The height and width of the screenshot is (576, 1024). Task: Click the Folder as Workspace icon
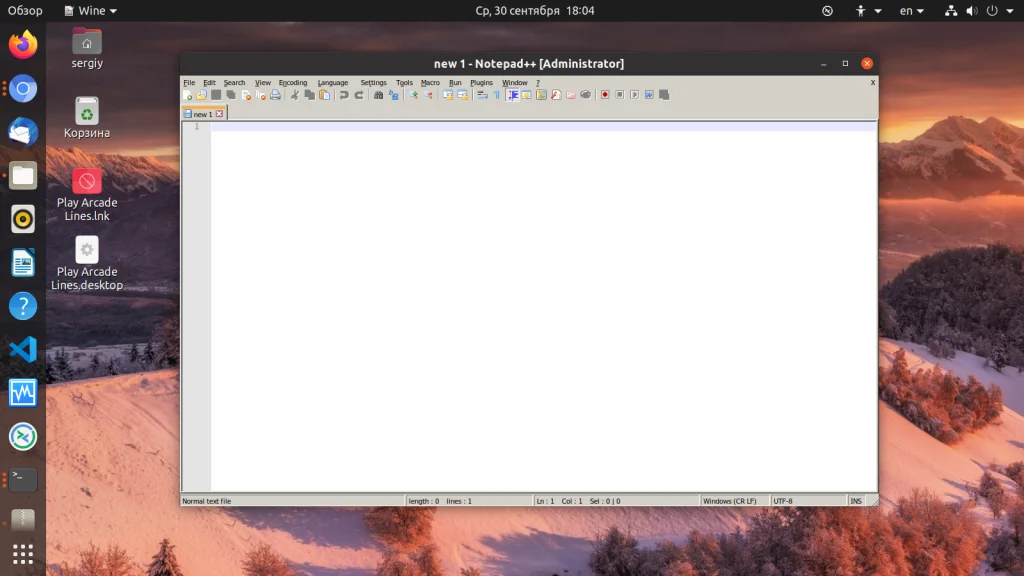[571, 95]
